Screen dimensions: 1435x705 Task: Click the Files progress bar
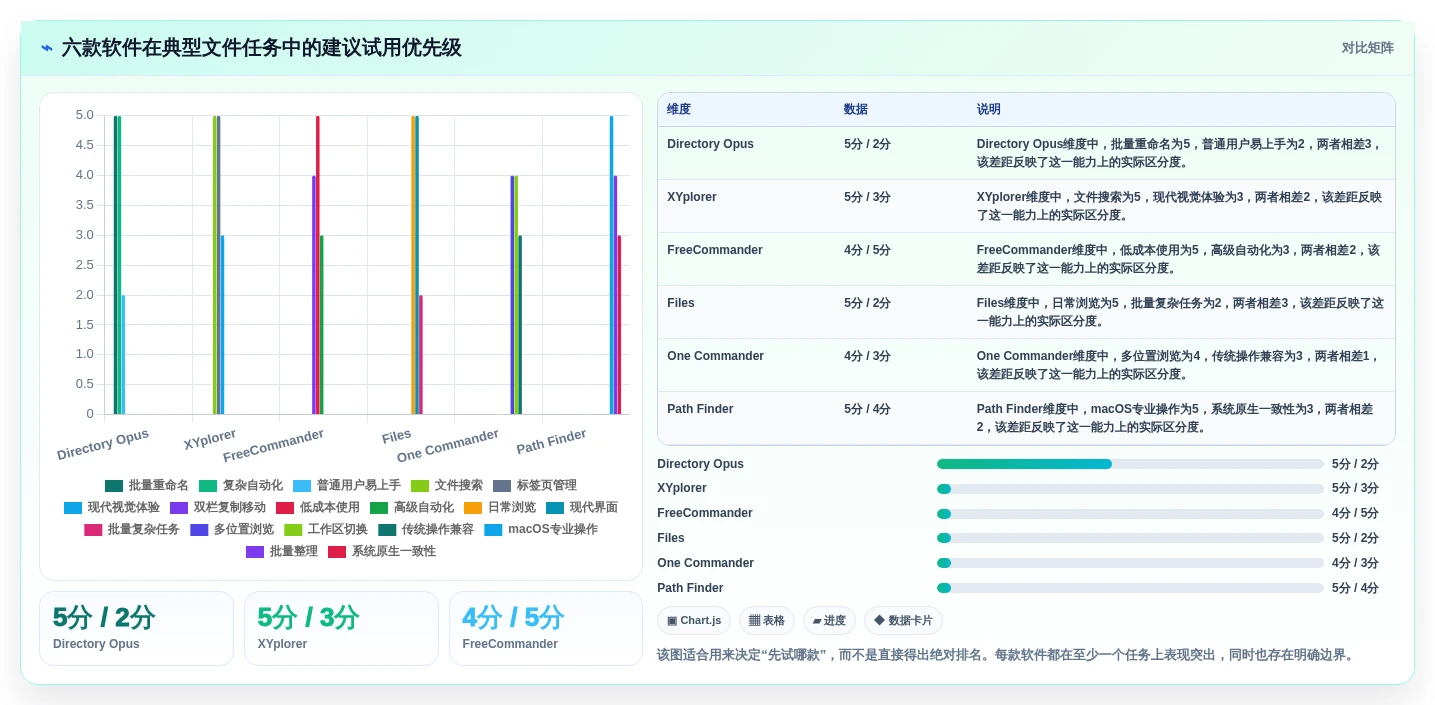pos(1130,538)
